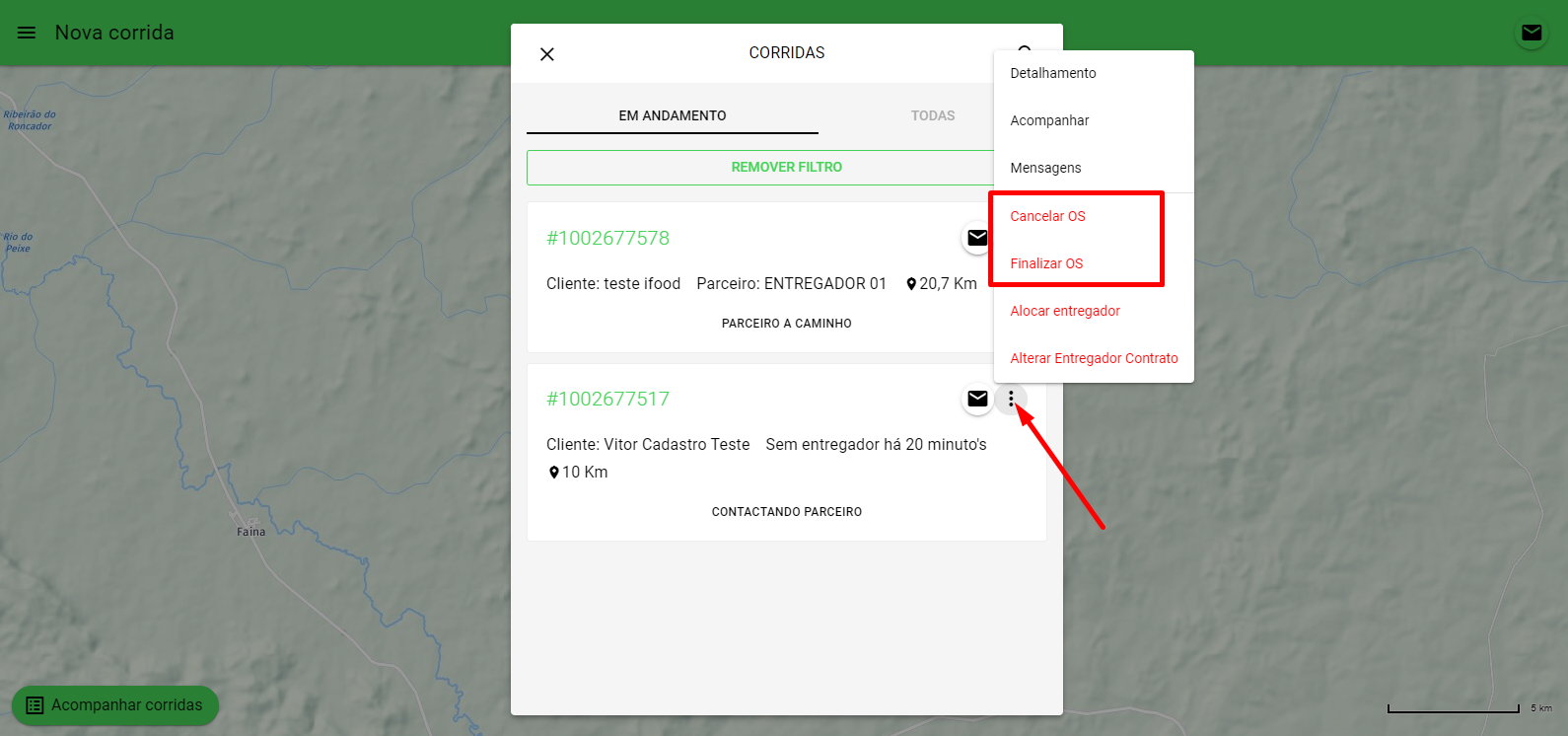Screen dimensions: 1568x736
Task: Open the hamburger navigation menu
Action: [27, 33]
